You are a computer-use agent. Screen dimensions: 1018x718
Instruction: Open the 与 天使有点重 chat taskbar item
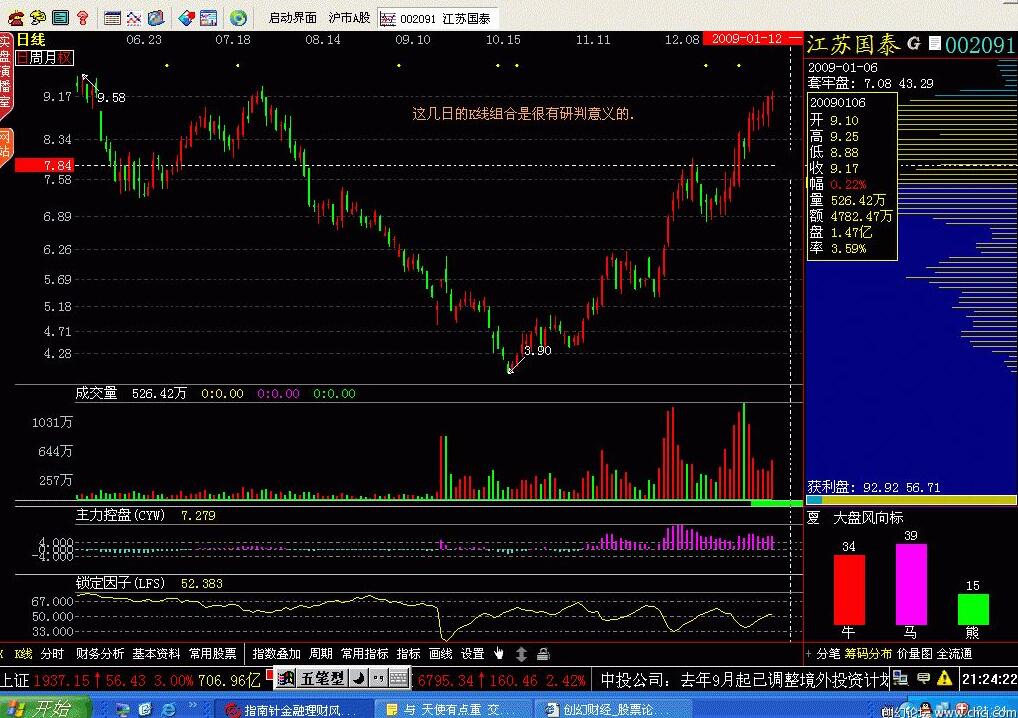pos(452,710)
